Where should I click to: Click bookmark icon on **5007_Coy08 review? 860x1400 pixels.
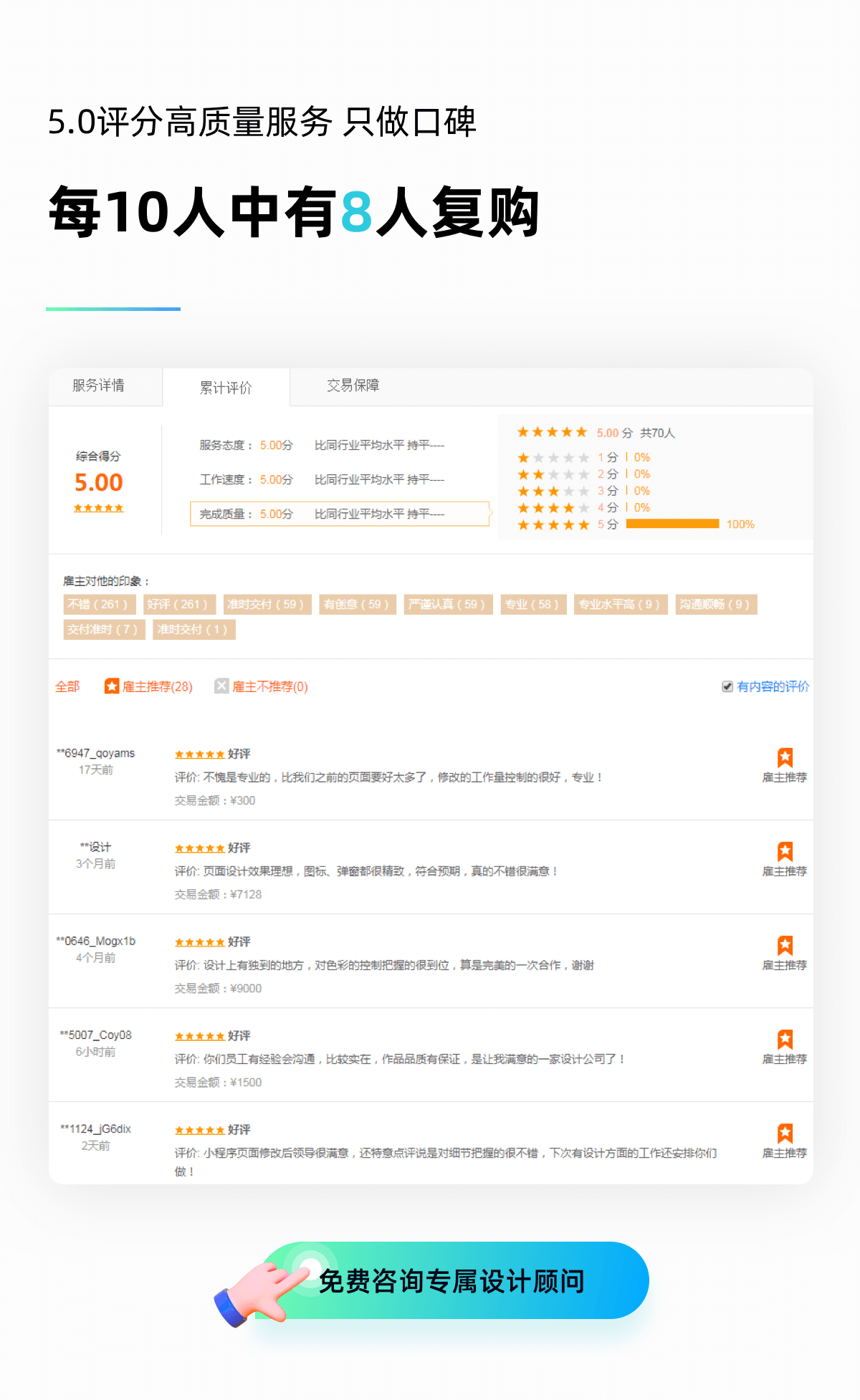click(x=785, y=1040)
